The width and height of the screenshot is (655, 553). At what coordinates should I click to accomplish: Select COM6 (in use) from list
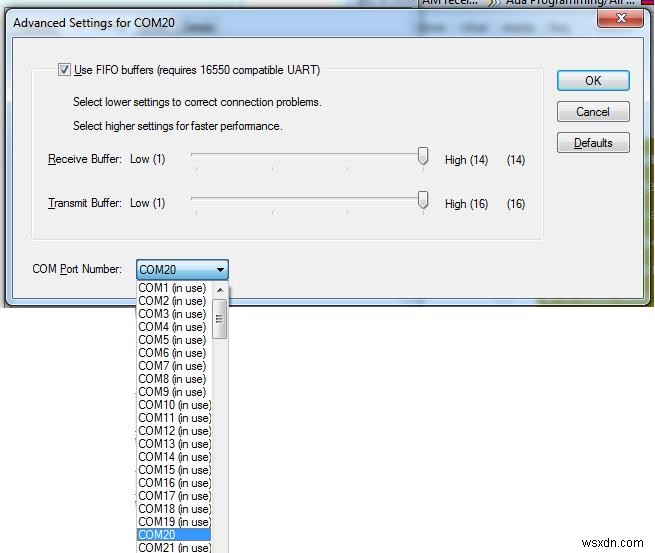pyautogui.click(x=174, y=353)
